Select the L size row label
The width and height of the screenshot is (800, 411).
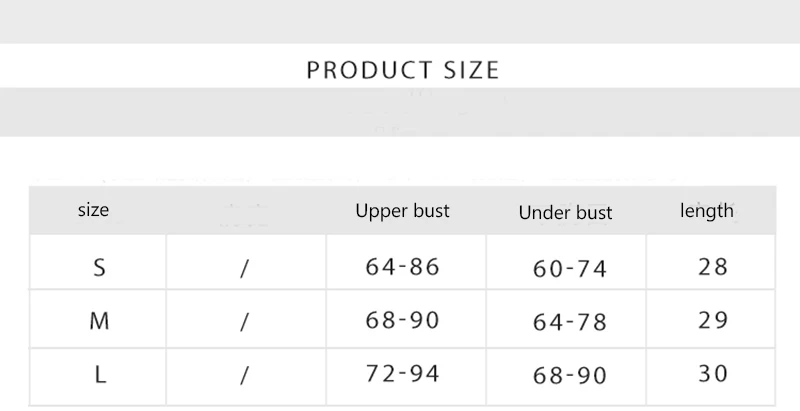coord(100,376)
